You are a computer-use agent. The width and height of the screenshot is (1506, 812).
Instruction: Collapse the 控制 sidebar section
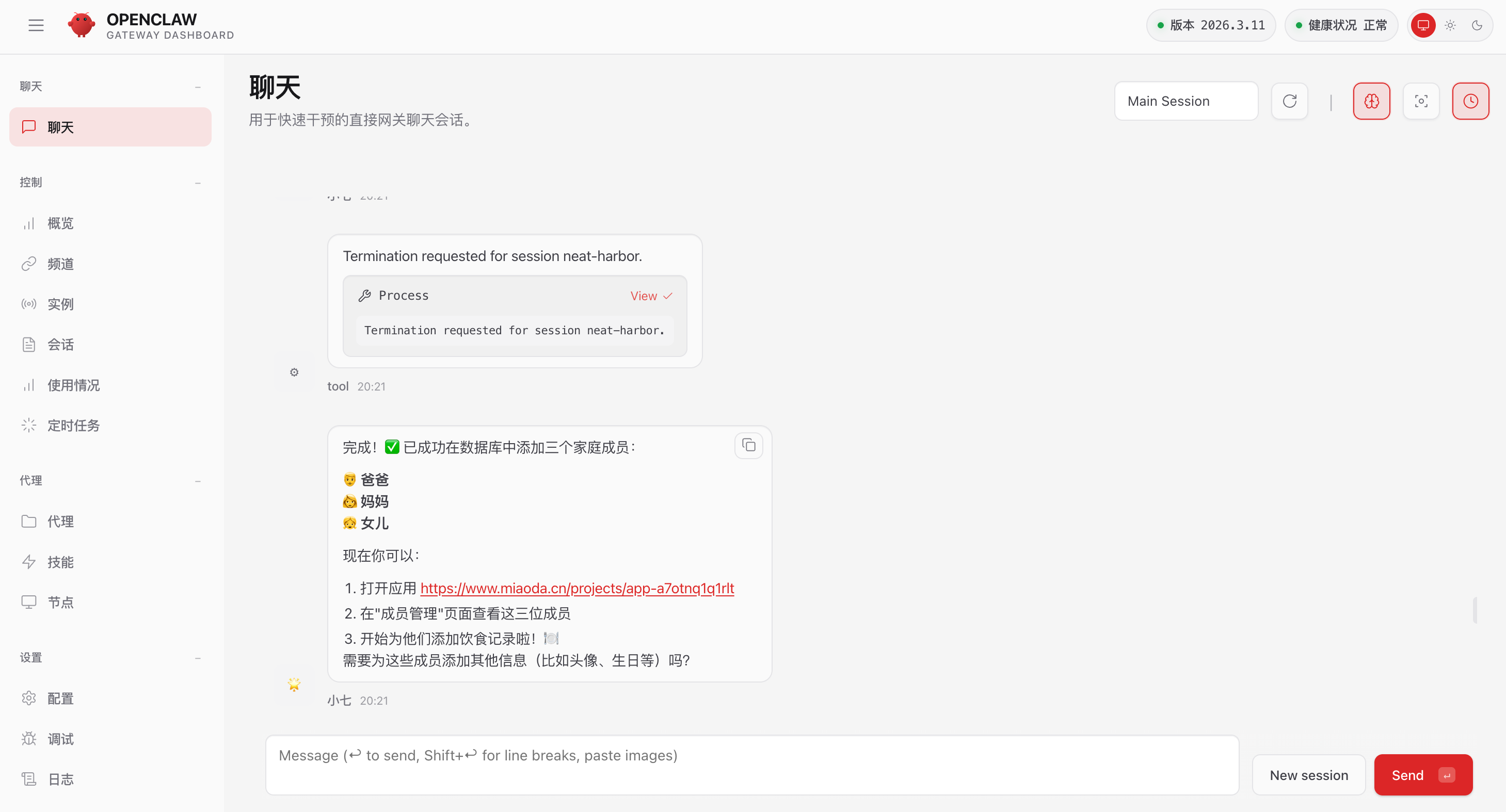[x=198, y=183]
